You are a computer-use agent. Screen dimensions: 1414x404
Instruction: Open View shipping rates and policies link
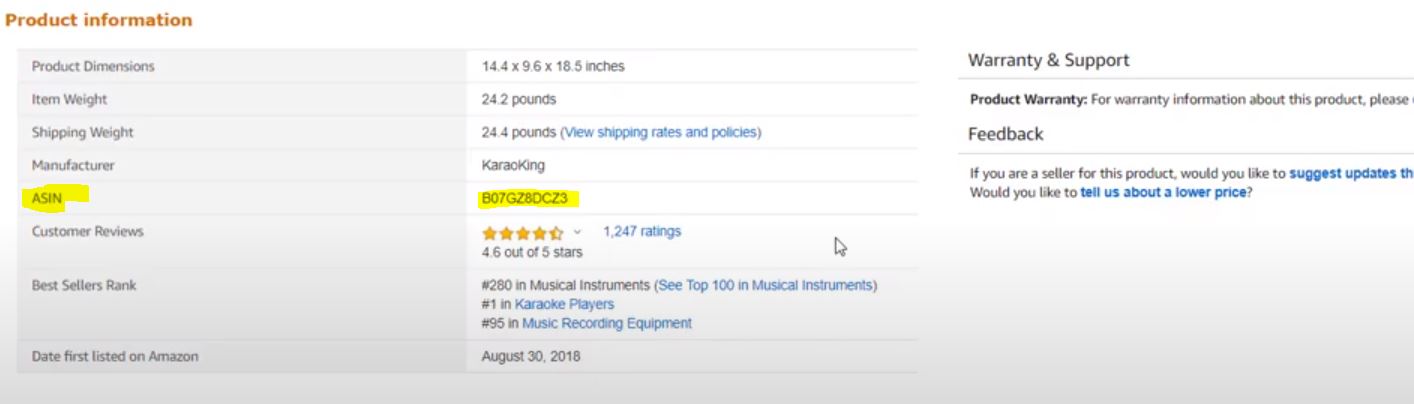pyautogui.click(x=661, y=132)
